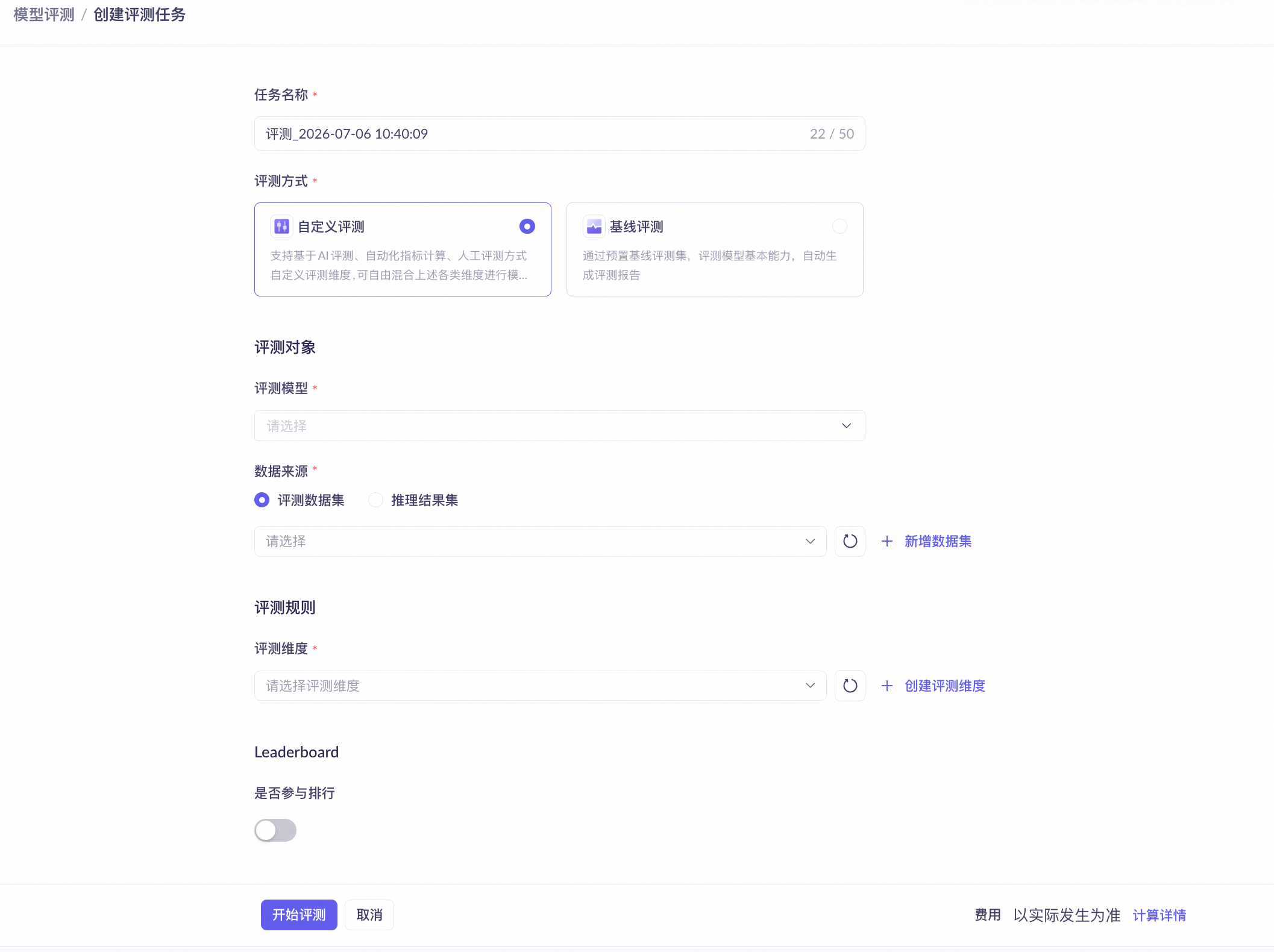
Task: Select 基线评测 radio option
Action: 839,227
